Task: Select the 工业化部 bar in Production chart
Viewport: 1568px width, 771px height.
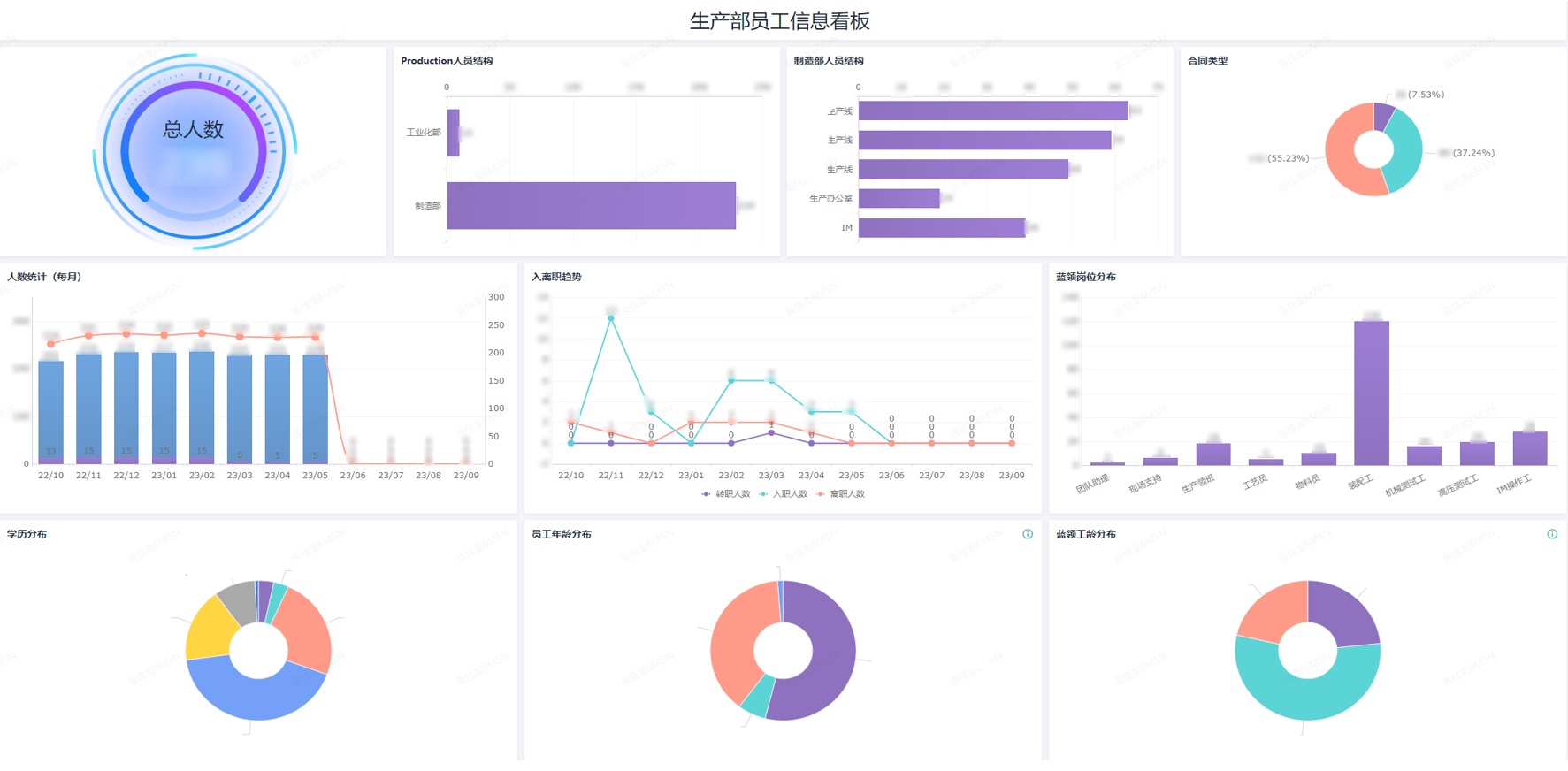Action: click(x=453, y=133)
